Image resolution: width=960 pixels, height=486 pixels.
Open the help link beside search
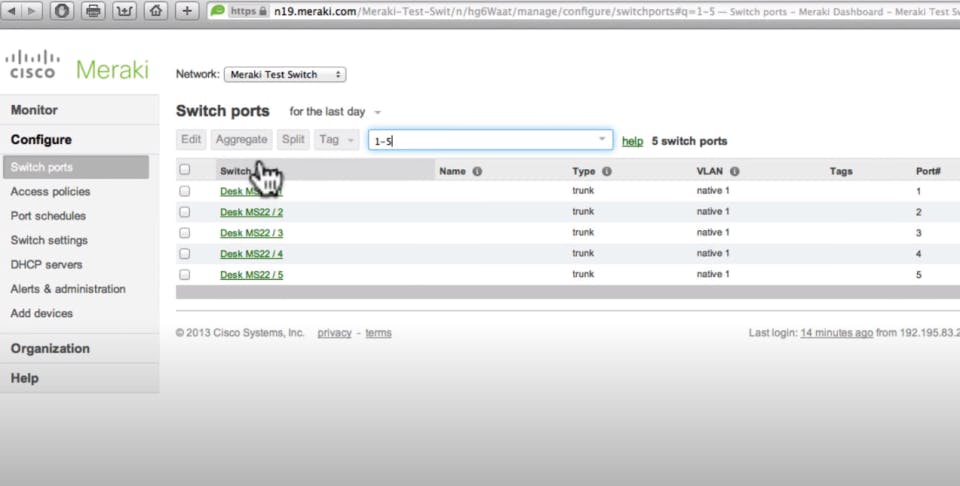(x=632, y=141)
